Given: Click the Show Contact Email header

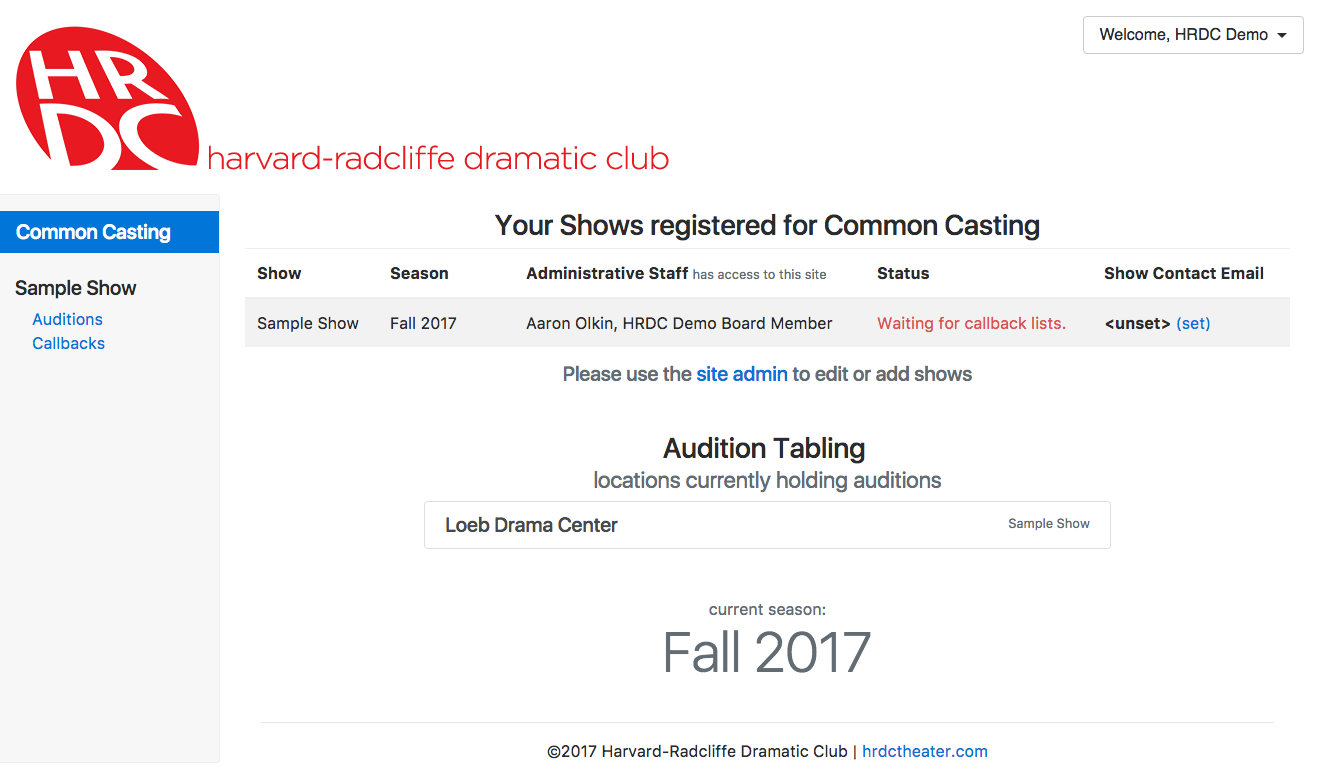Looking at the screenshot, I should [1184, 273].
